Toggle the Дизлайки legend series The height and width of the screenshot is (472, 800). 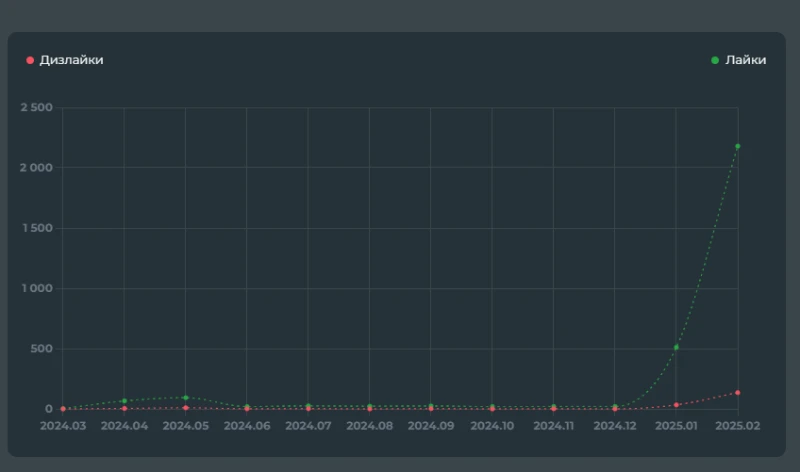tap(65, 60)
